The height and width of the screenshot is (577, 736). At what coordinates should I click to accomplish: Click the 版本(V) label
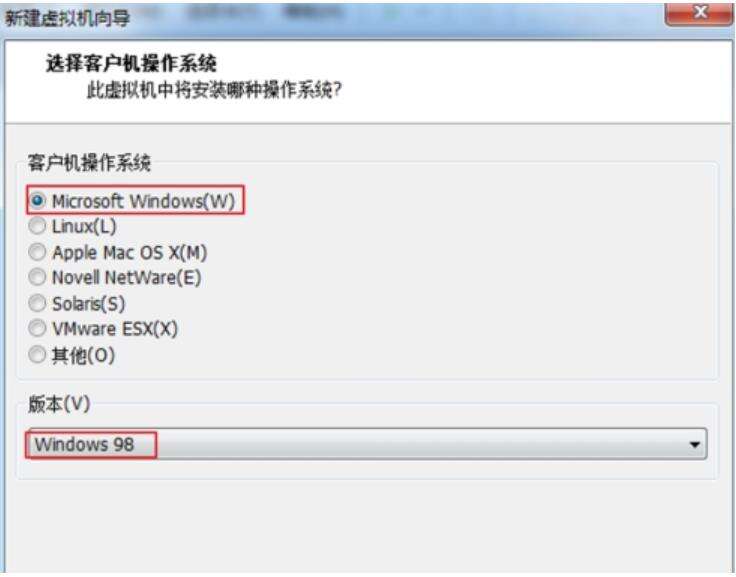[59, 403]
